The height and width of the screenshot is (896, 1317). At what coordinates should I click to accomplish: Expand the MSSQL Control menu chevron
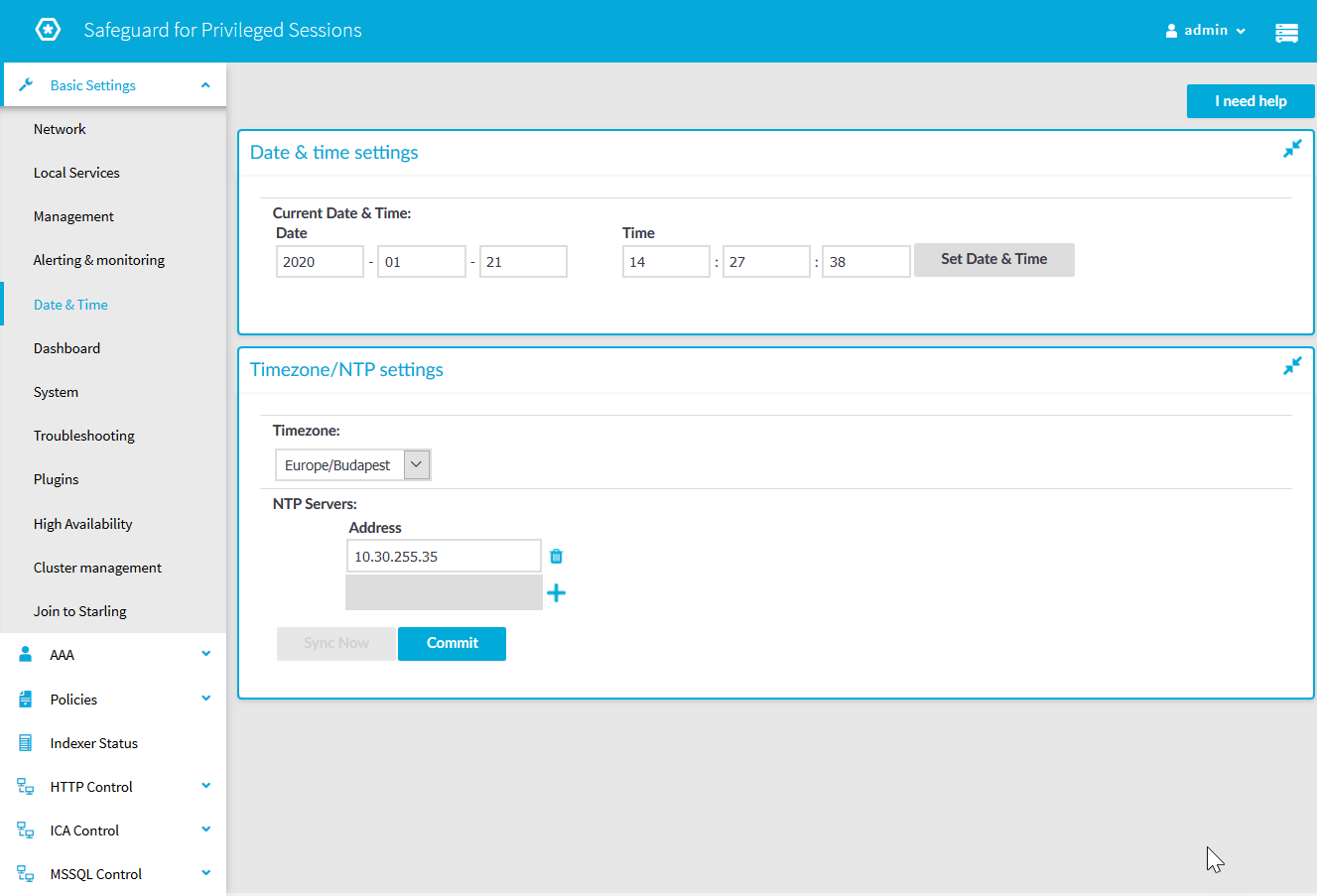coord(205,873)
